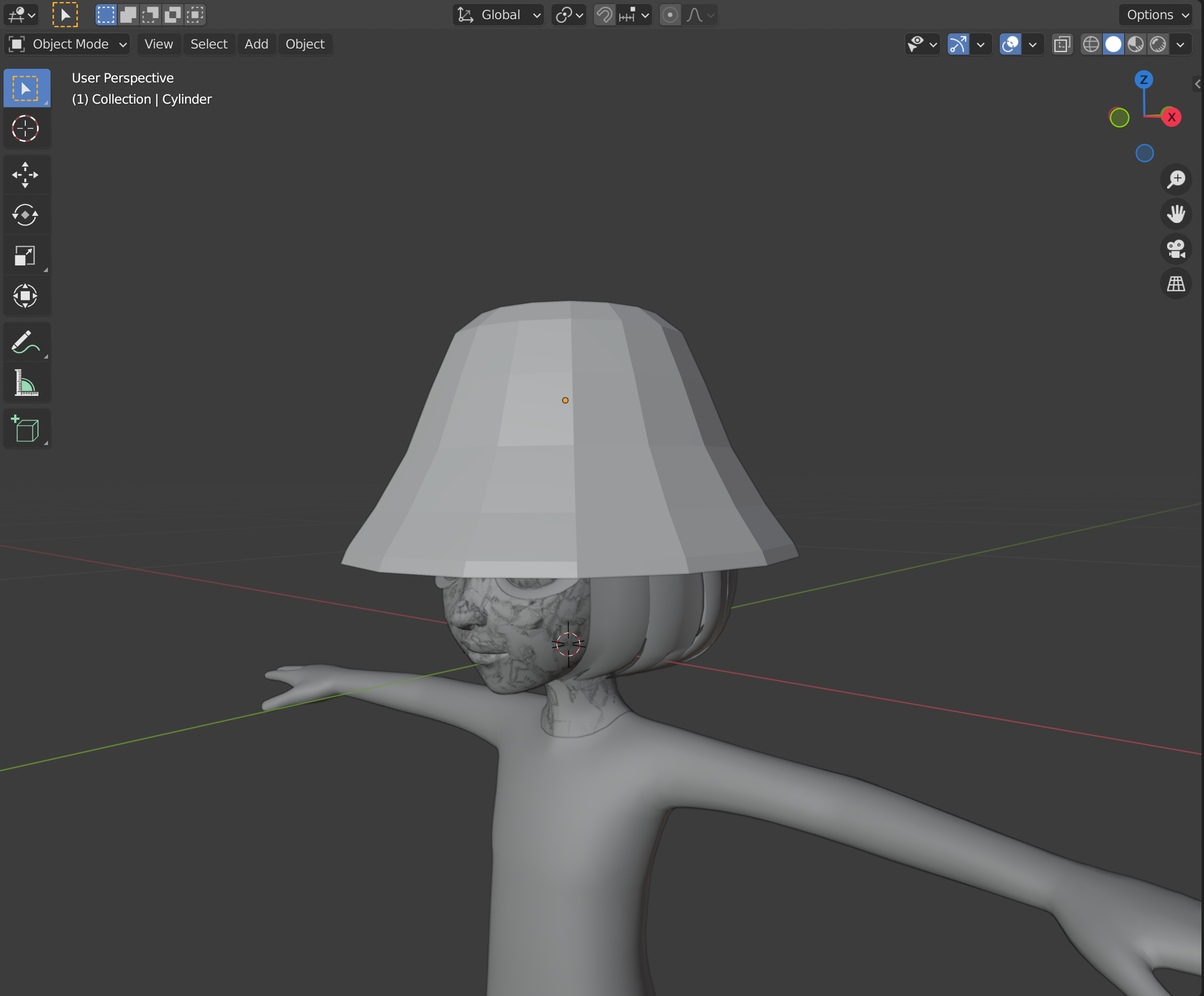Activate the 3D Cursor tool
The width and height of the screenshot is (1204, 996).
click(x=26, y=128)
